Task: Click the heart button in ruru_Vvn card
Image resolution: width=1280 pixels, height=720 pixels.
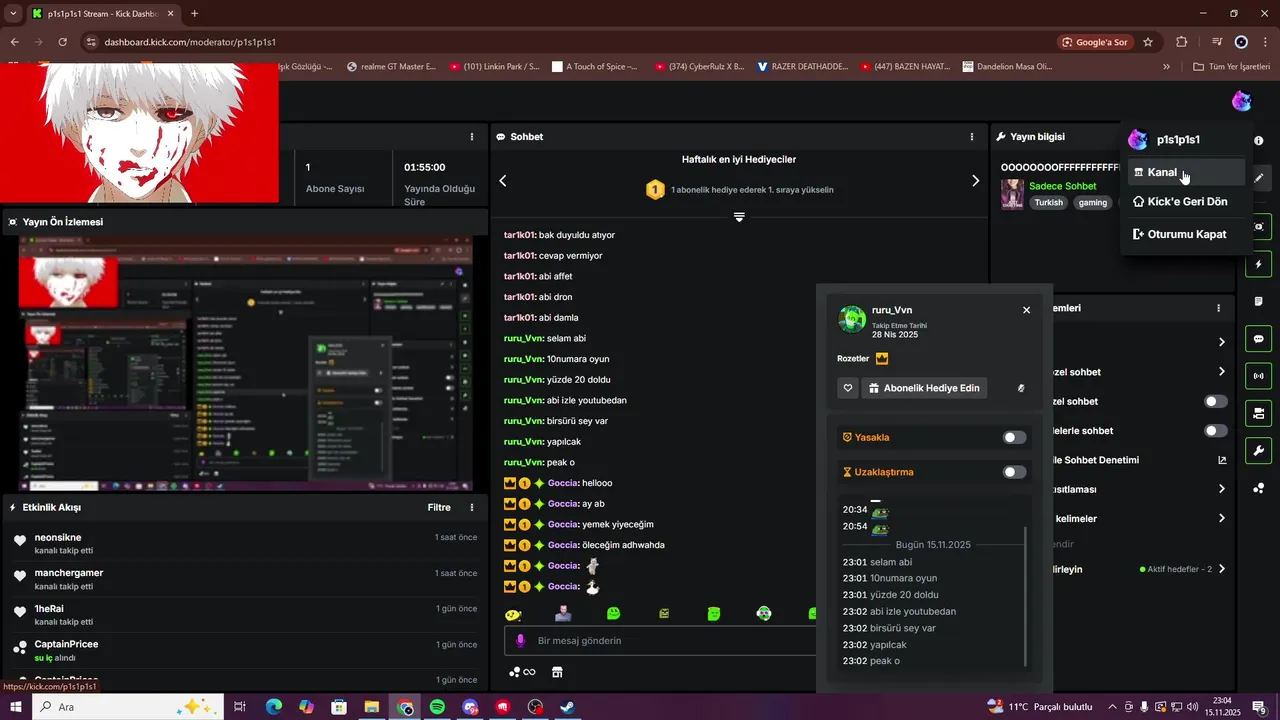Action: point(848,388)
